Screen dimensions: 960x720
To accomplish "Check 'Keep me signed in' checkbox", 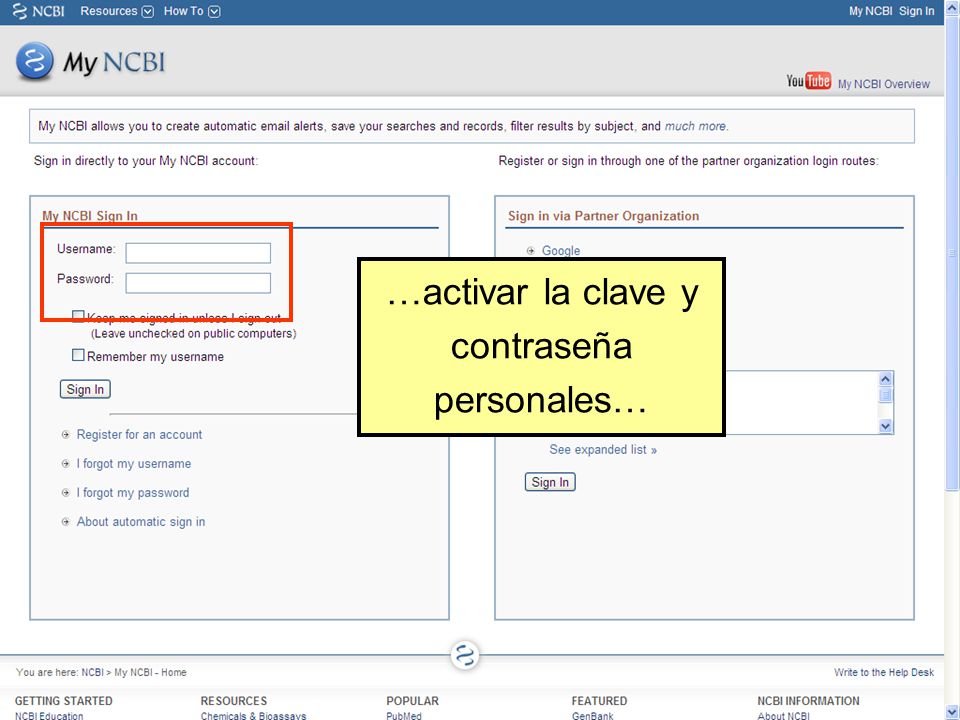I will coord(78,317).
